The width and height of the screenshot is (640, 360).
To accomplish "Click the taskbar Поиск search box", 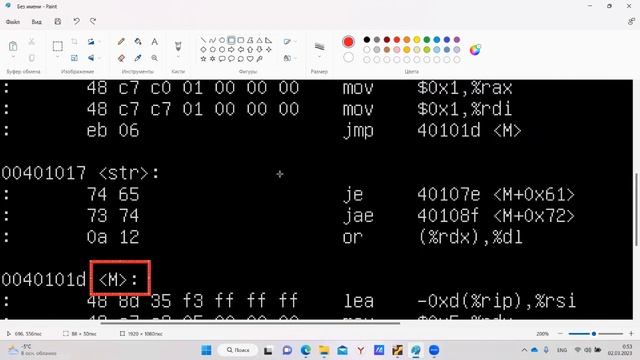I will (x=238, y=350).
